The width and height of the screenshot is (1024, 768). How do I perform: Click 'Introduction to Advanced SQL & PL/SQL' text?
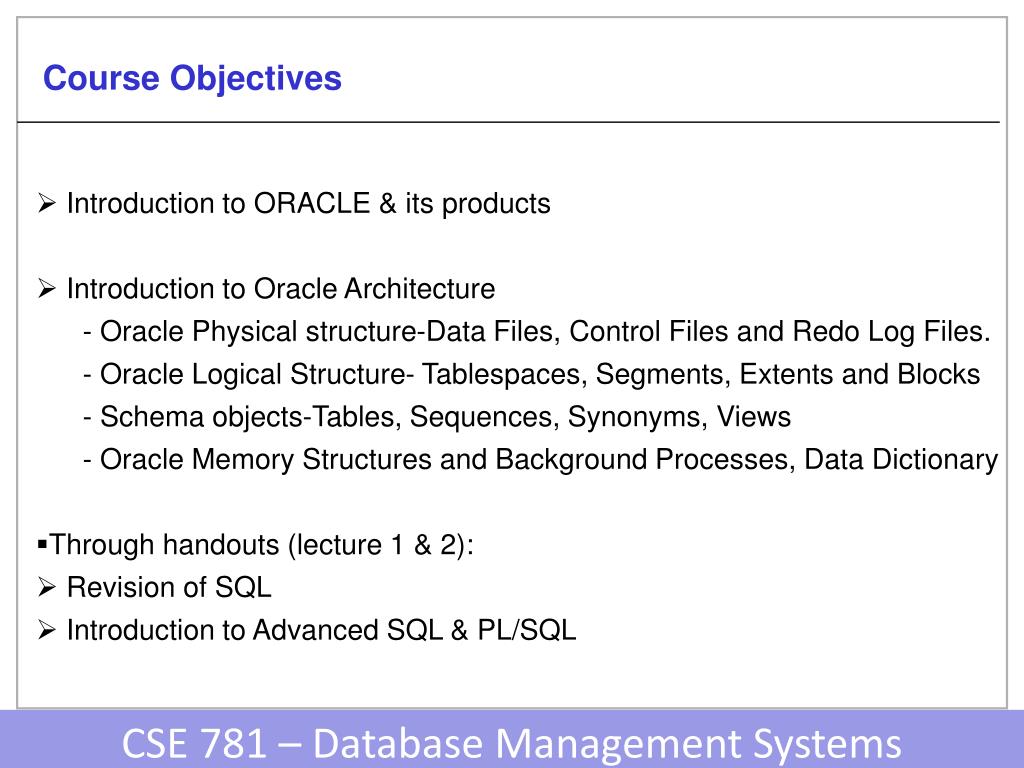(x=321, y=630)
